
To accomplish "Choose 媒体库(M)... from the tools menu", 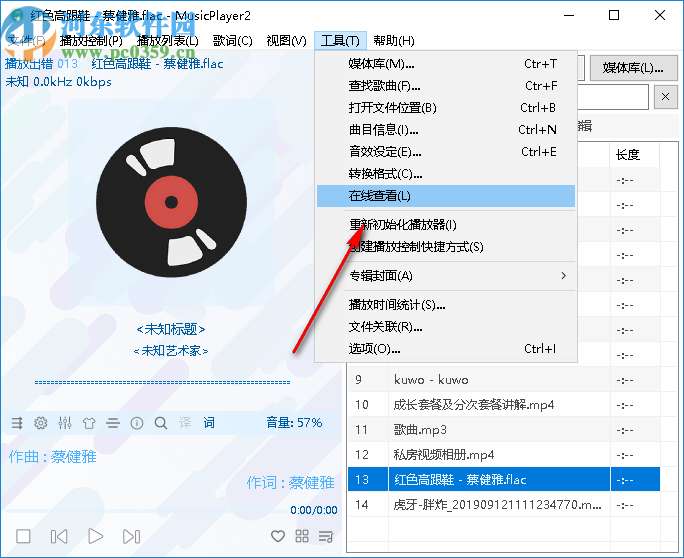I will point(446,64).
